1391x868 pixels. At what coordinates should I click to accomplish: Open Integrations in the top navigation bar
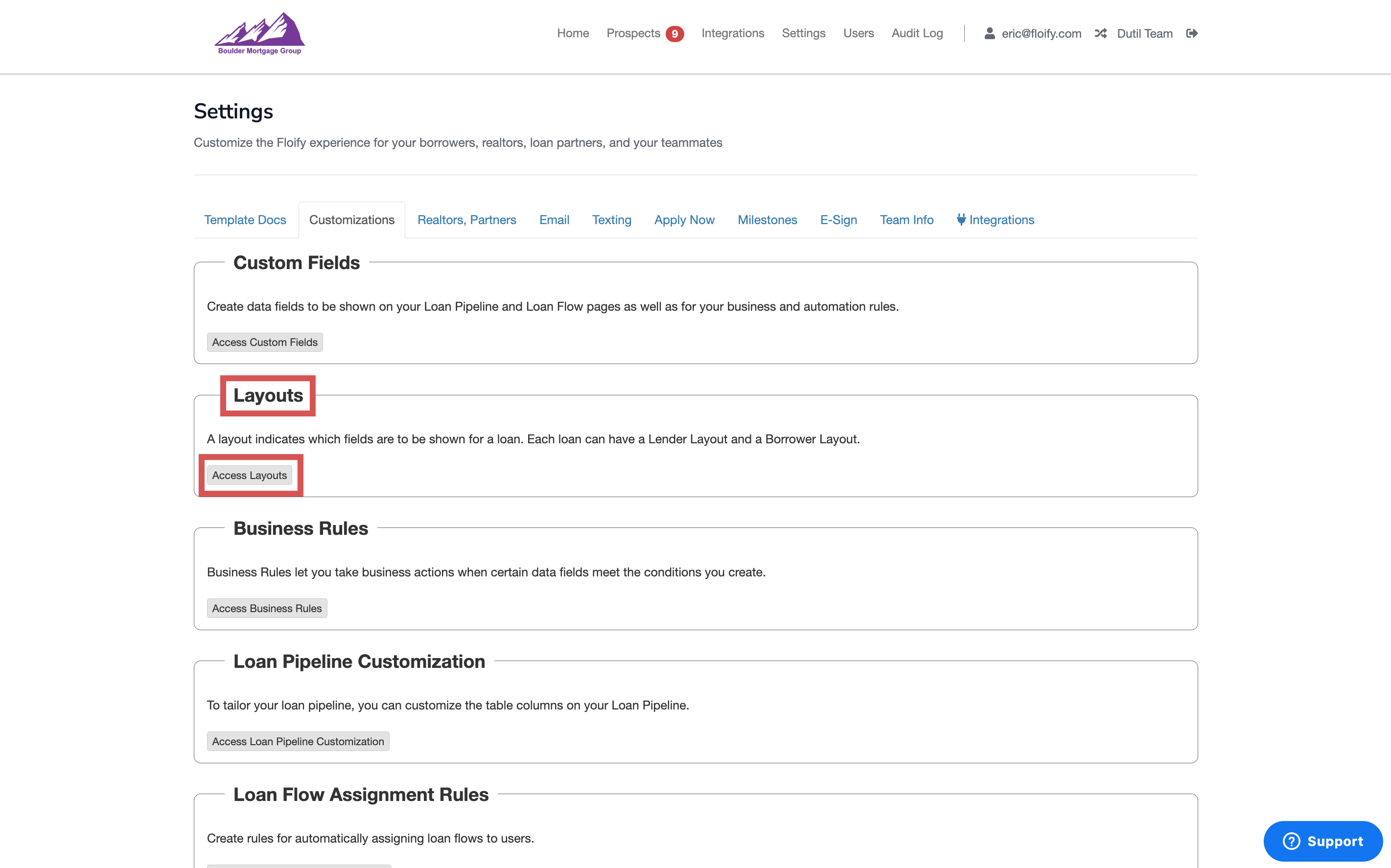click(733, 33)
